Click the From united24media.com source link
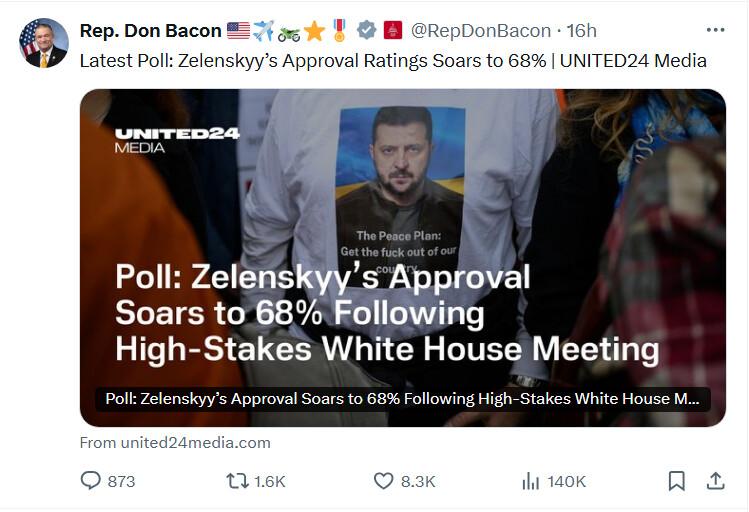This screenshot has height=512, width=749. pos(175,443)
